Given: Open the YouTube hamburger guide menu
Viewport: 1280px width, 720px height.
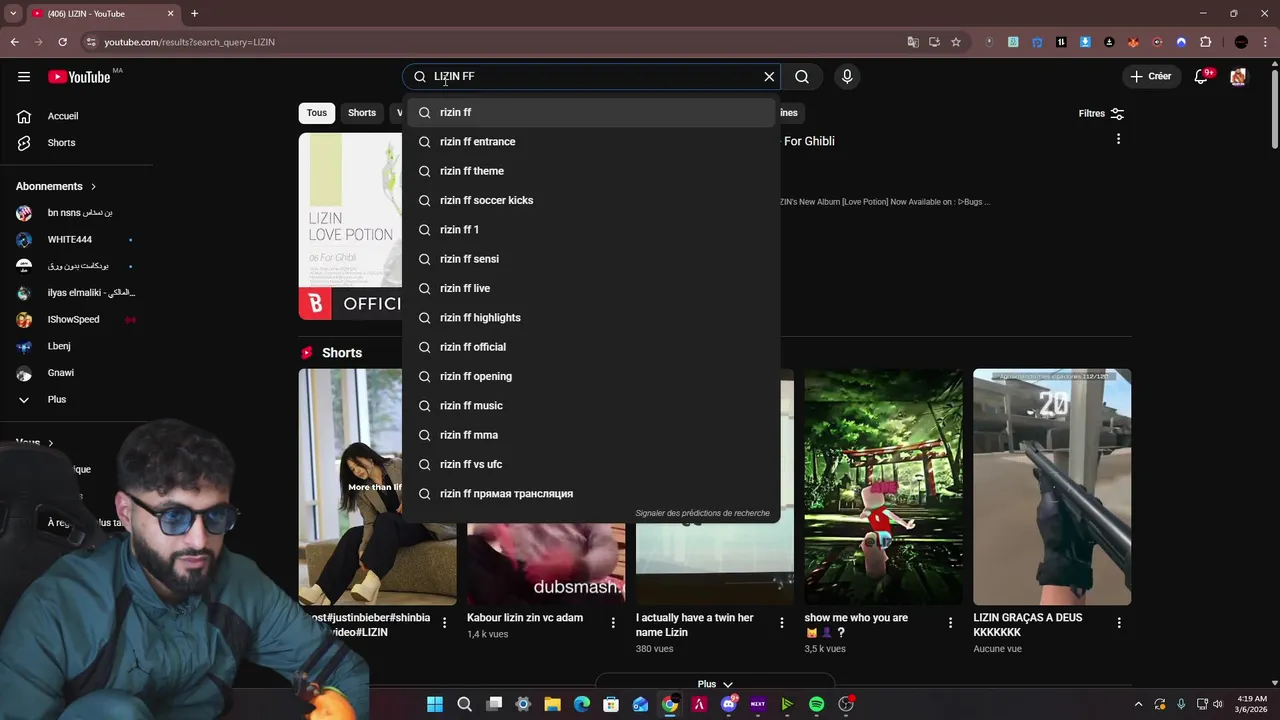Looking at the screenshot, I should tap(24, 77).
